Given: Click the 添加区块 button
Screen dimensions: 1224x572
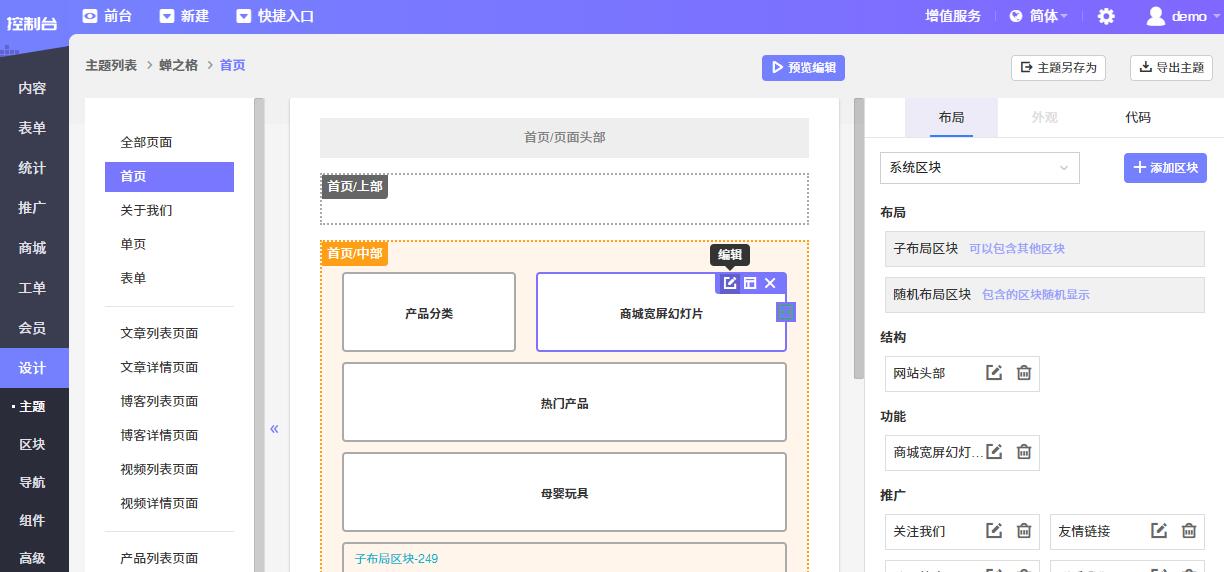Looking at the screenshot, I should coord(1165,168).
